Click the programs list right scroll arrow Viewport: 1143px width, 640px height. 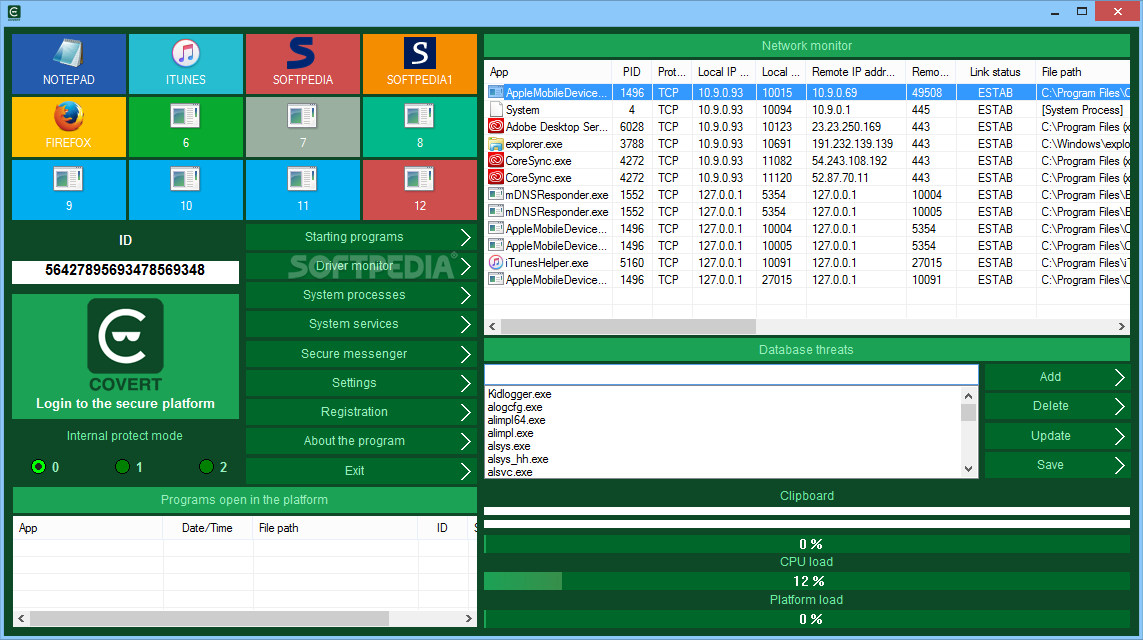(x=469, y=618)
